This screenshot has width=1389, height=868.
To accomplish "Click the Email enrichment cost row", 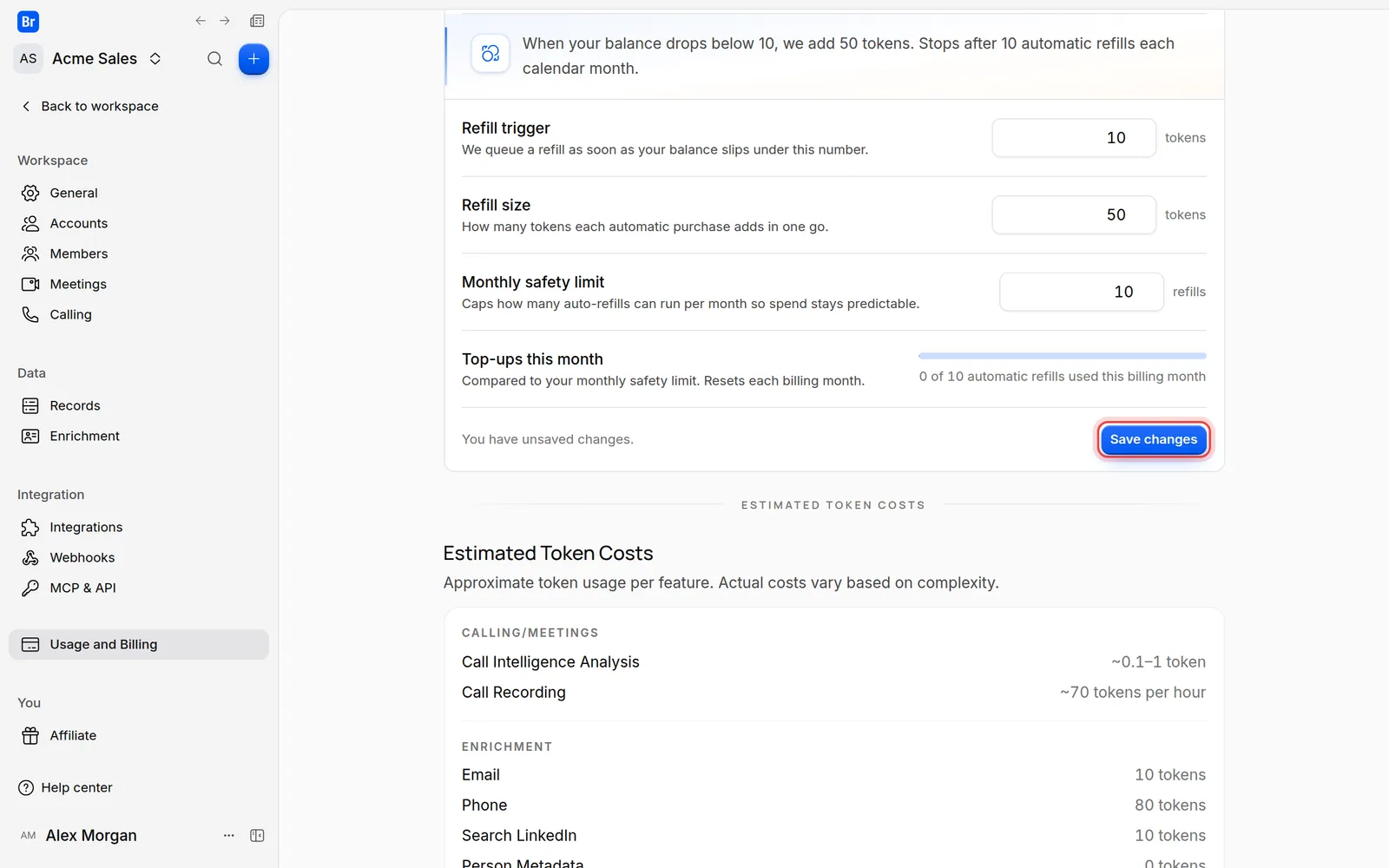I will (833, 774).
